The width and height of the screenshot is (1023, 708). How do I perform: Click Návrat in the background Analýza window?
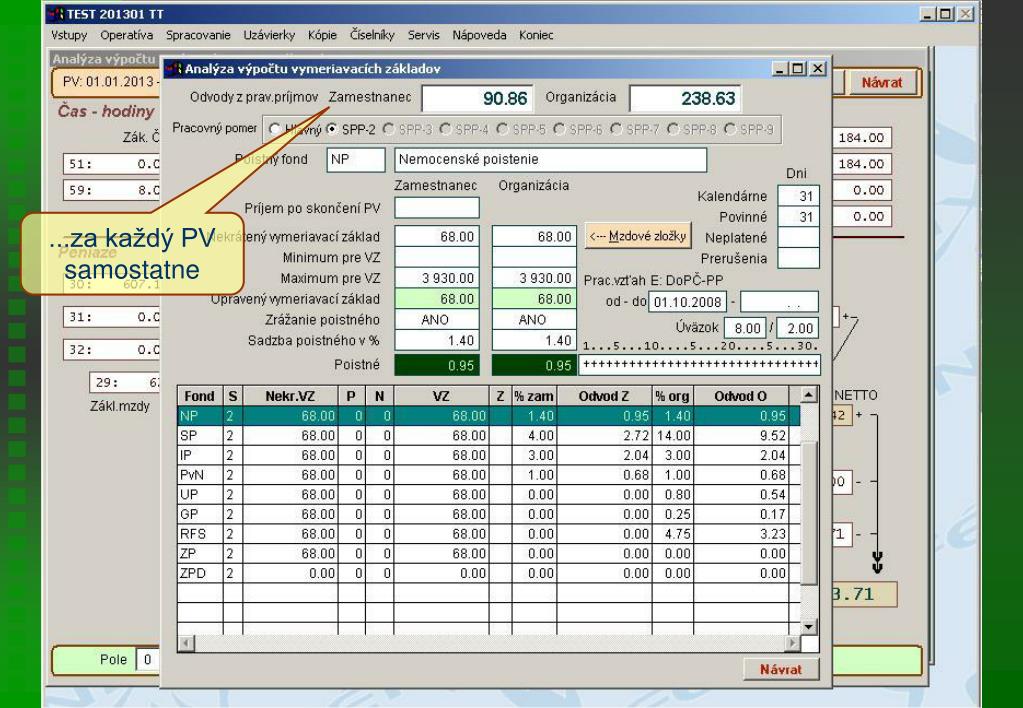pos(881,83)
